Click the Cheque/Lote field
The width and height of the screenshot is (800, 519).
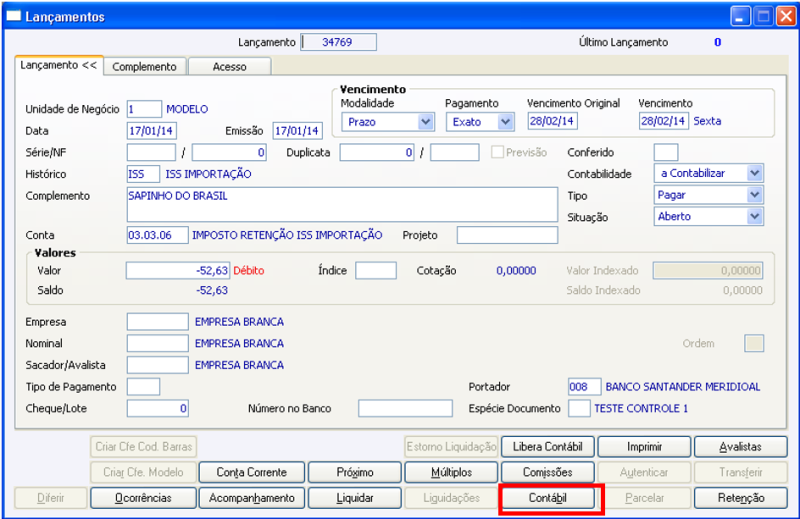click(158, 408)
